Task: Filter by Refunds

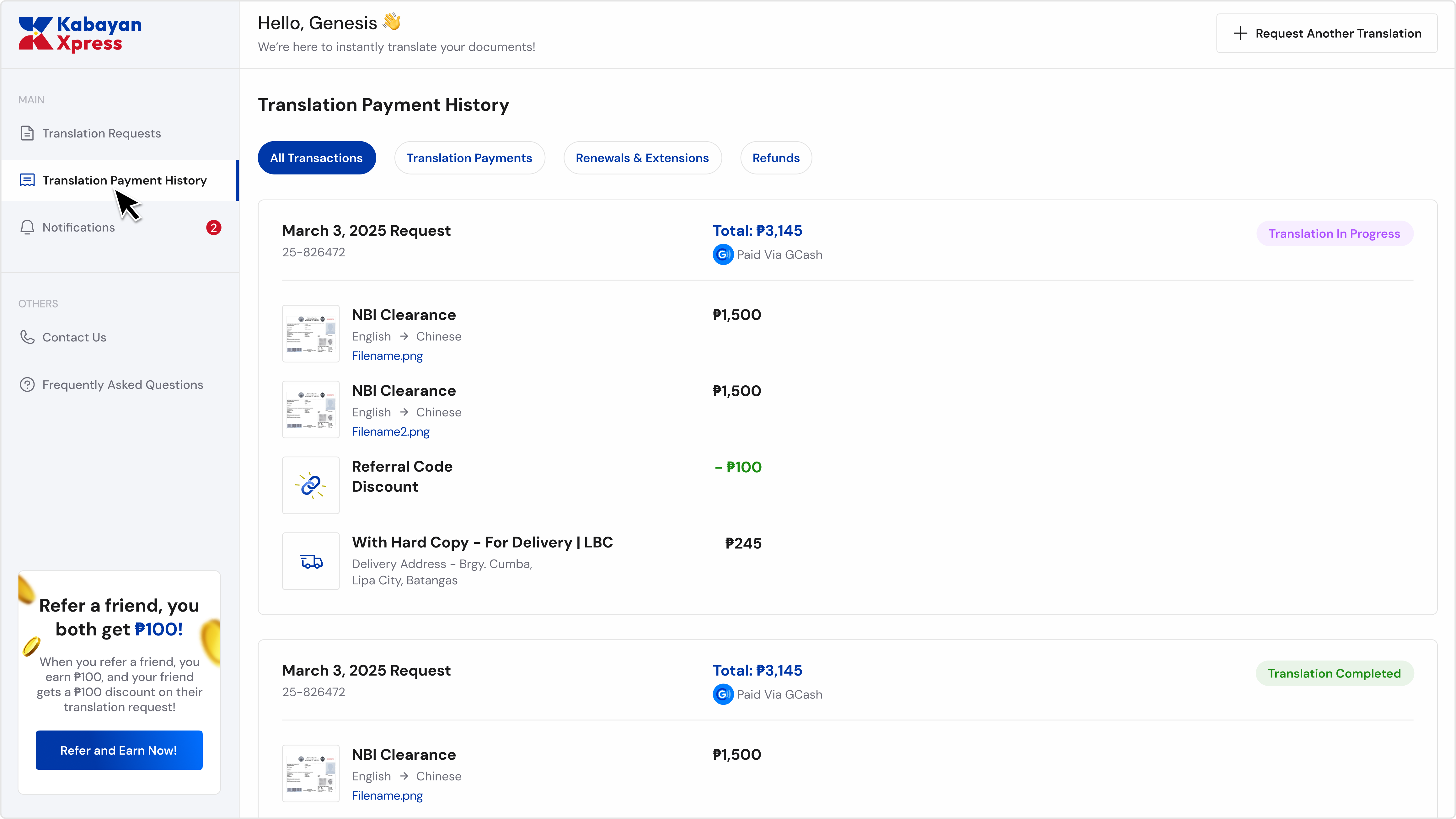Action: pos(775,158)
